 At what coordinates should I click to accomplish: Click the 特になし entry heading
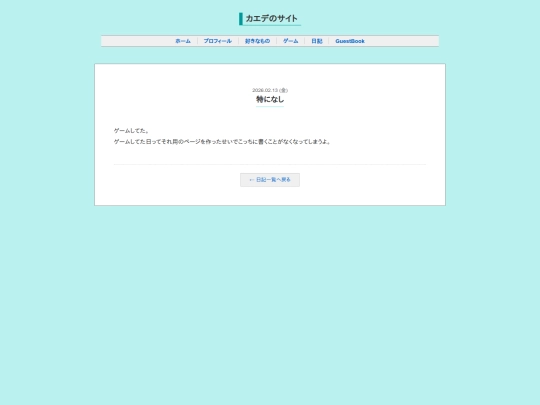[270, 100]
